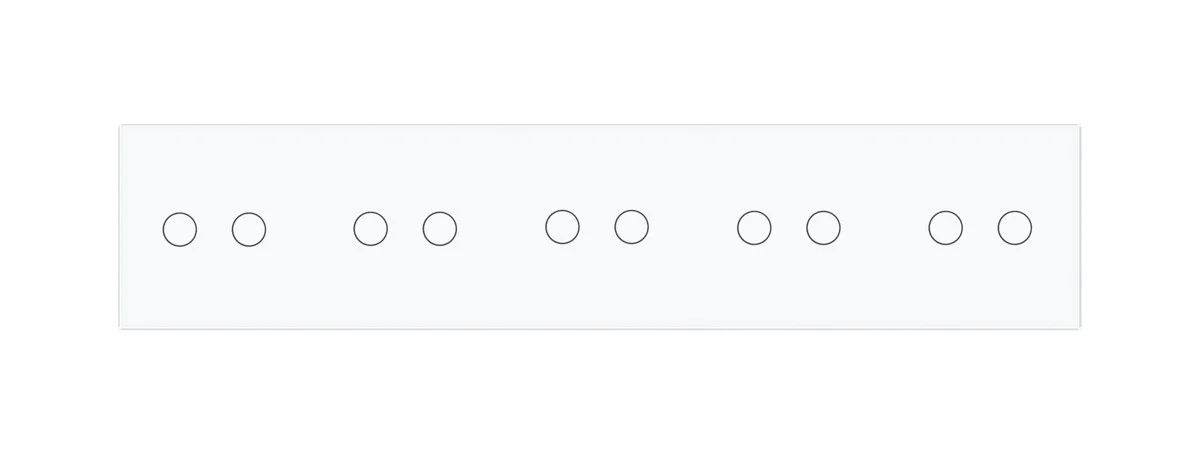1200x454 pixels.
Task: Toggle the rightmost touch circle on the panel
Action: pos(1015,228)
